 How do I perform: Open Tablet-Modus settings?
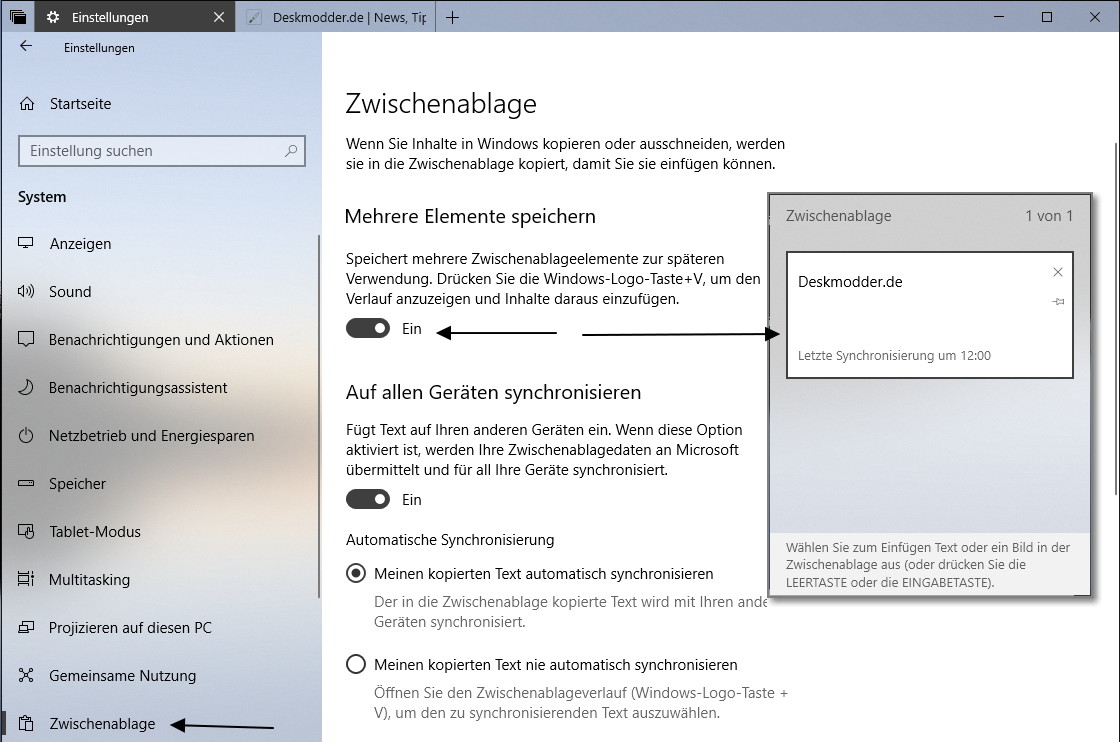(161, 531)
